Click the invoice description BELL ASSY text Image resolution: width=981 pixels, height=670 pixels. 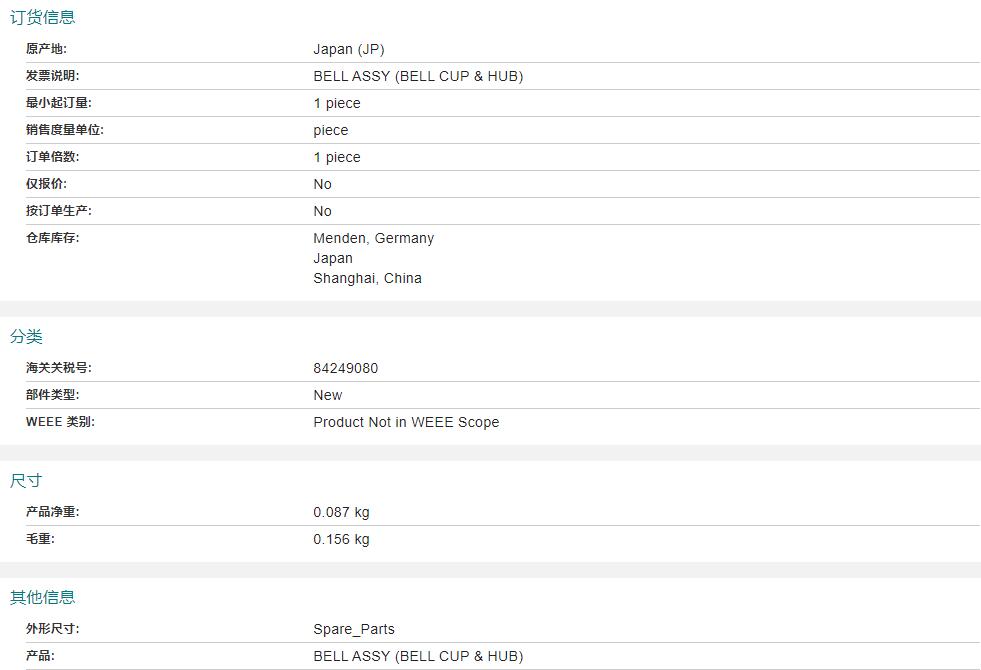(418, 76)
